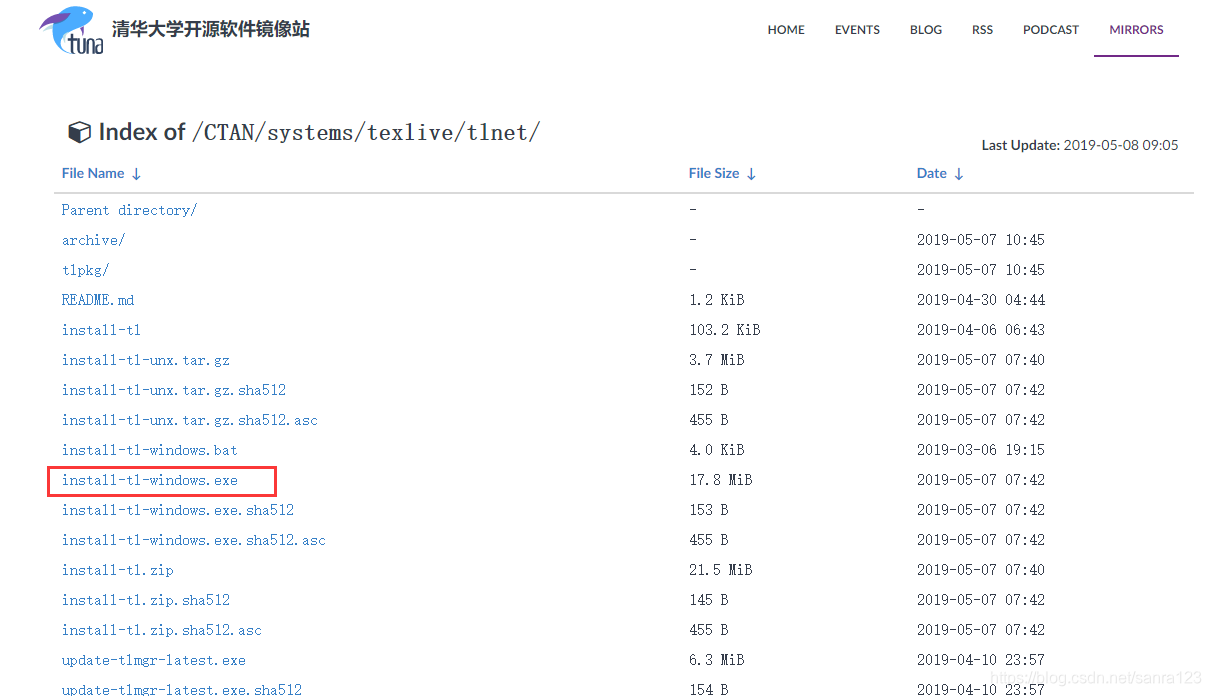Download install-tl-windows.exe
The width and height of the screenshot is (1211, 696).
[149, 480]
